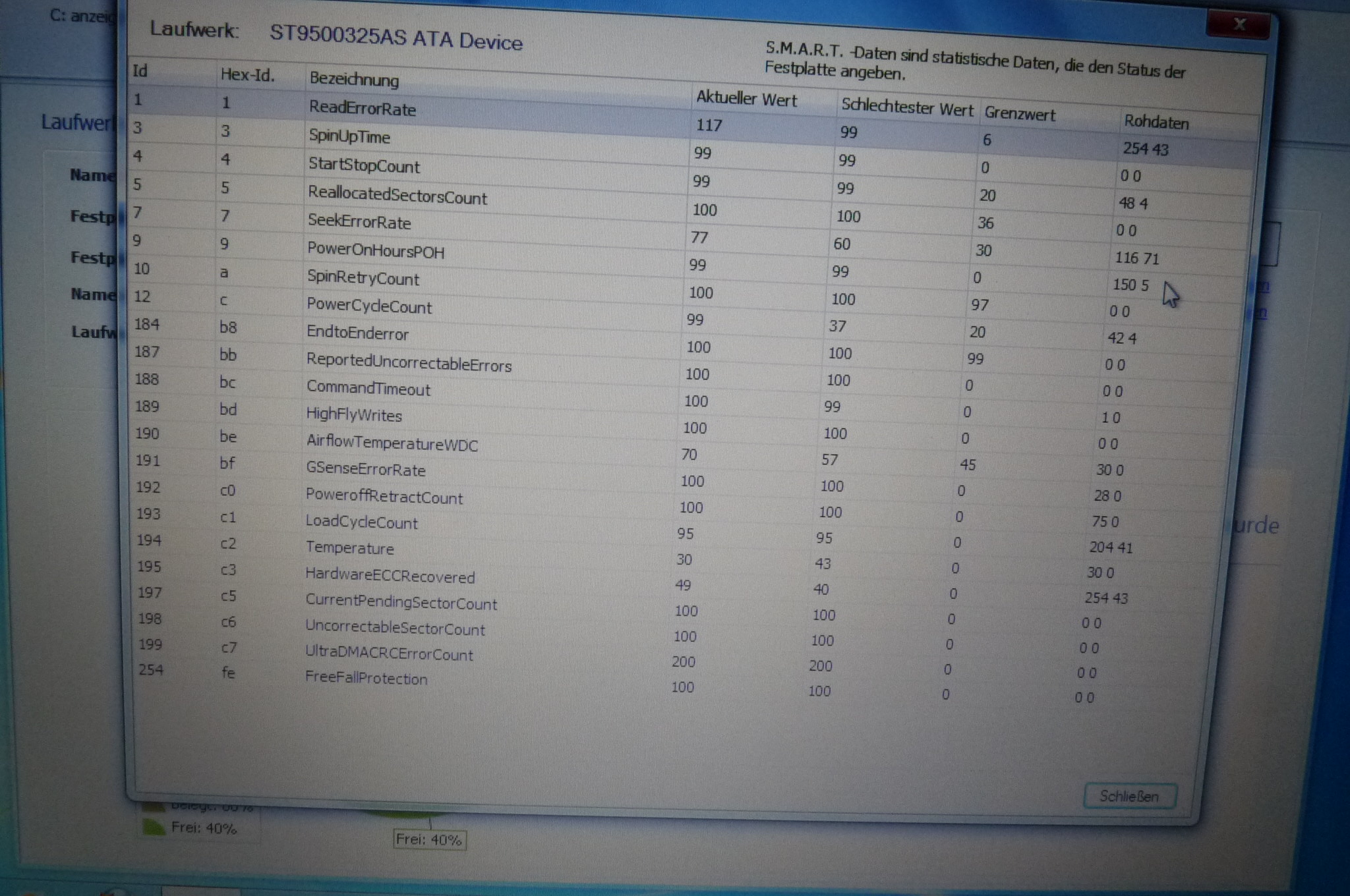Click Frei: 40% chart label in background window
This screenshot has width=1350, height=896.
click(429, 840)
